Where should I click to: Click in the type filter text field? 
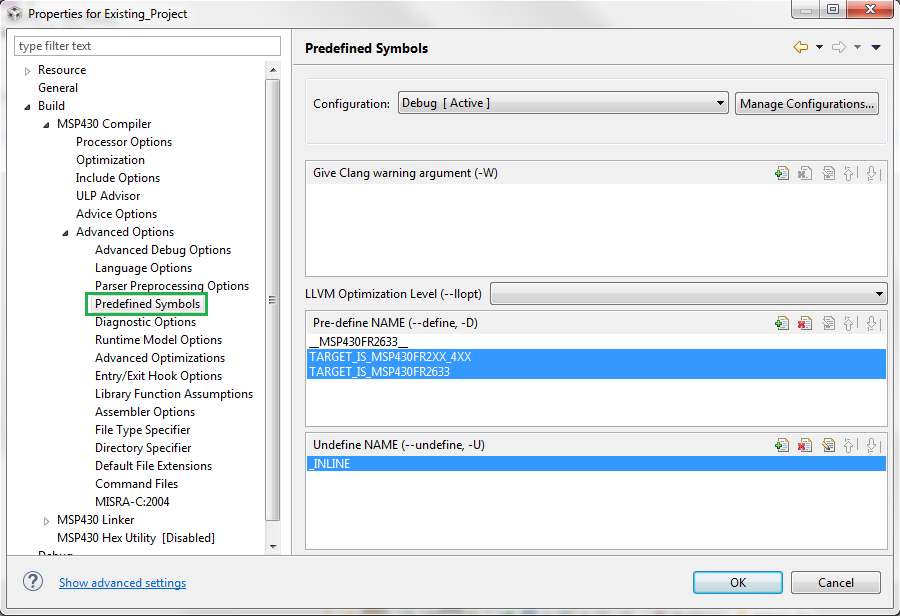(x=147, y=46)
